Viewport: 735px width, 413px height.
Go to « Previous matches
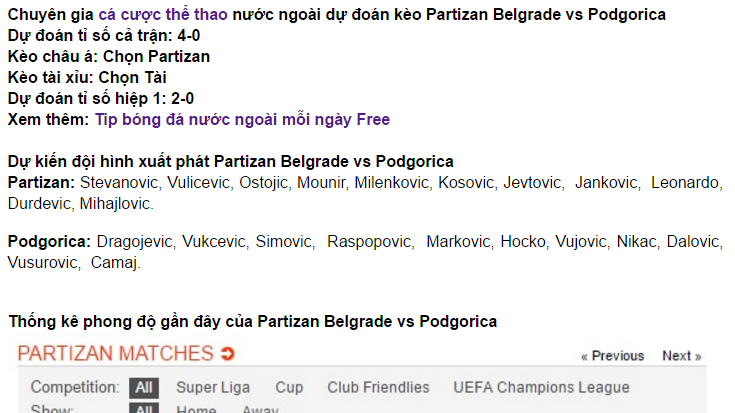tap(613, 356)
